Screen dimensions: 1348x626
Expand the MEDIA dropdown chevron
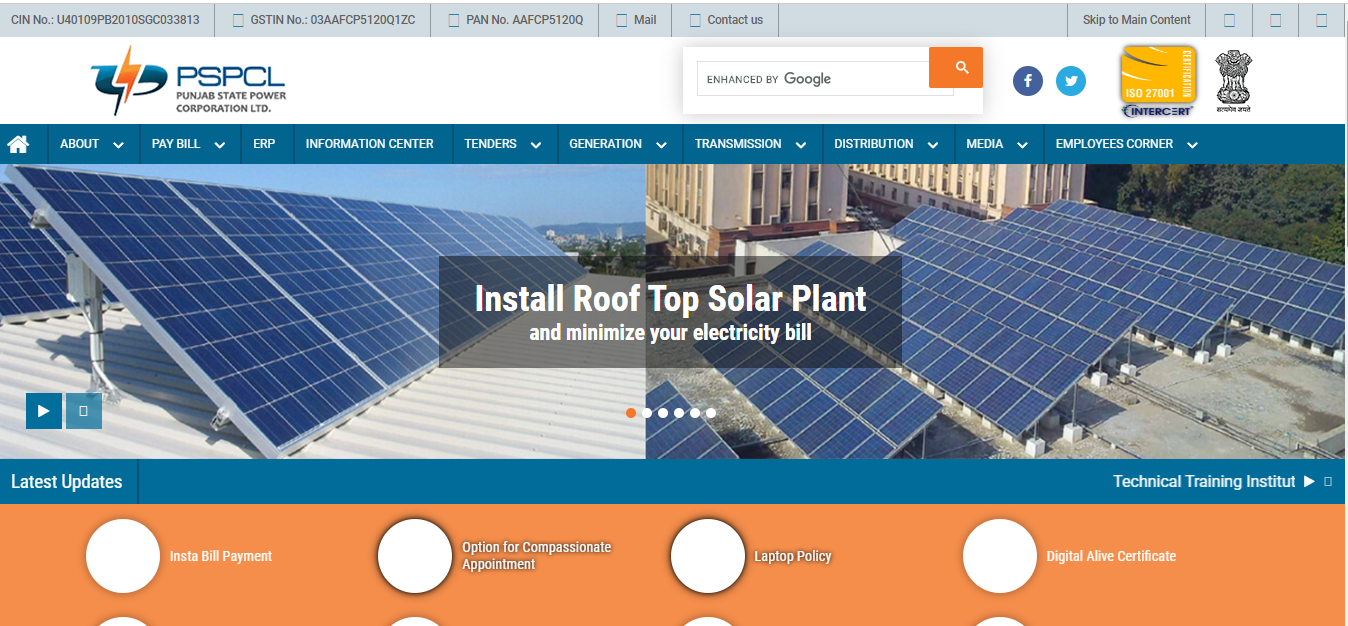pyautogui.click(x=1022, y=145)
